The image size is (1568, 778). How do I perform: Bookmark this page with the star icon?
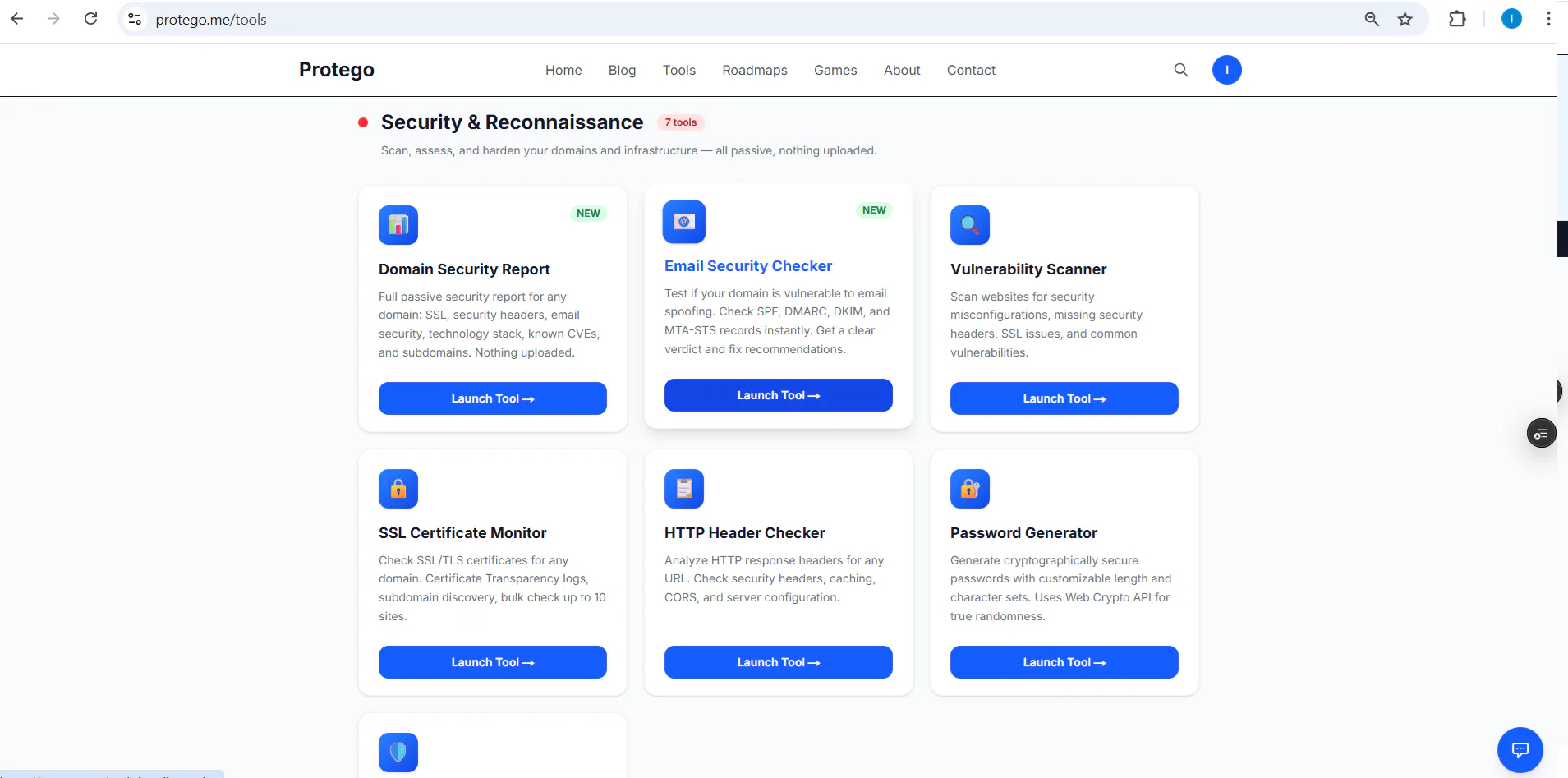(1405, 19)
